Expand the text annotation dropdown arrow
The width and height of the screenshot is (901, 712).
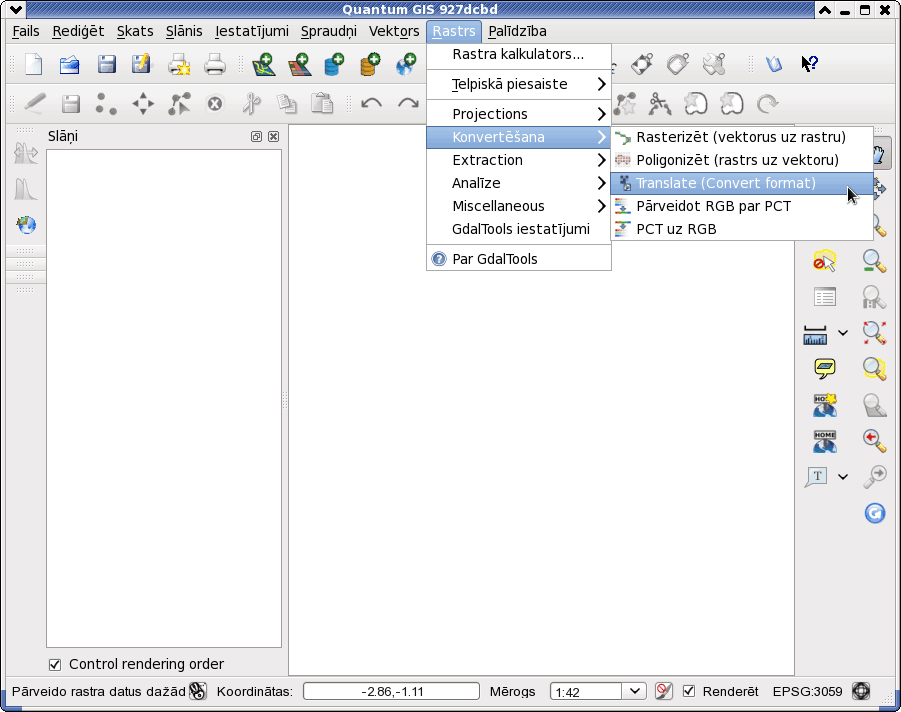point(842,476)
